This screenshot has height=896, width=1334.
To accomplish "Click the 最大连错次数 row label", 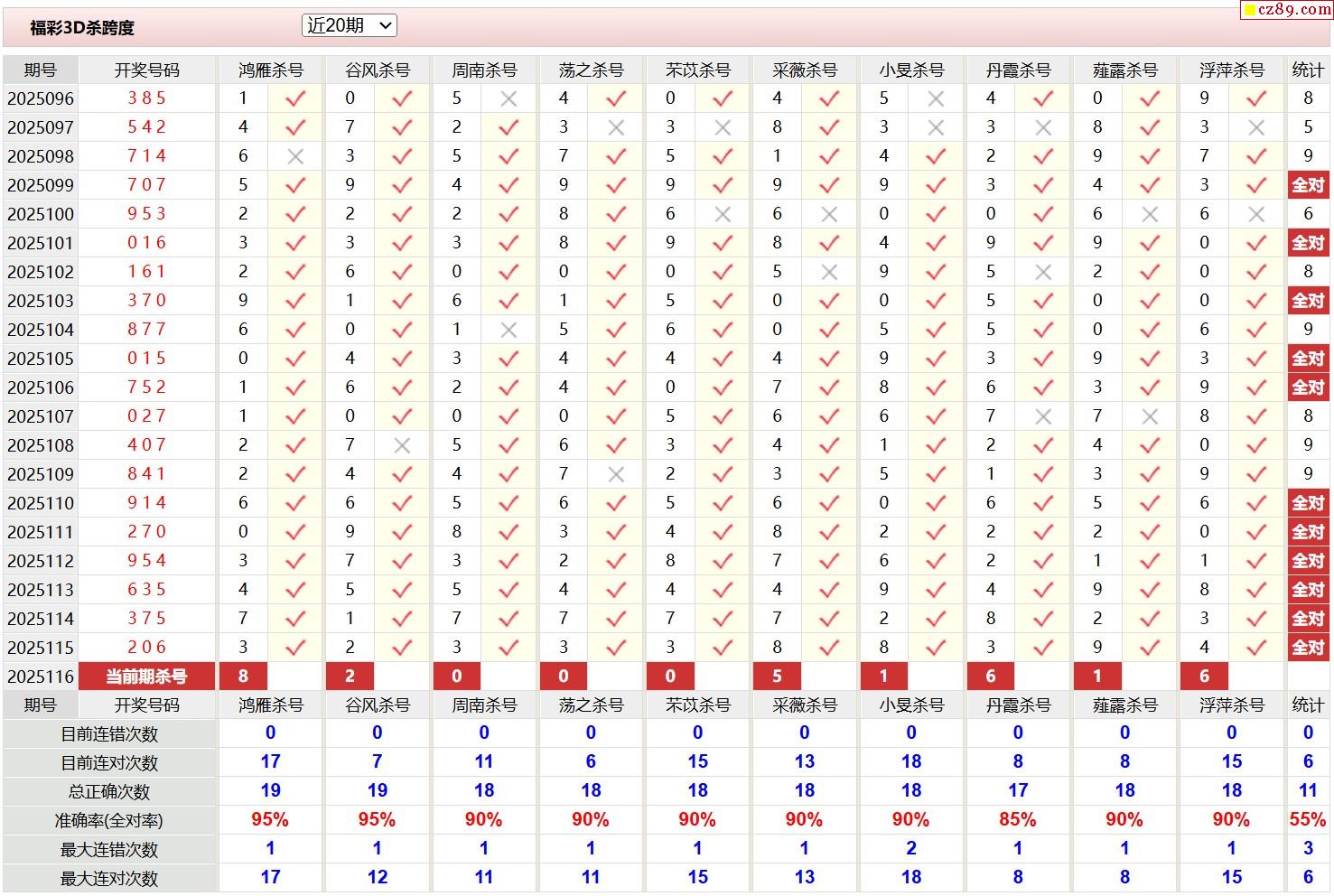I will [109, 850].
